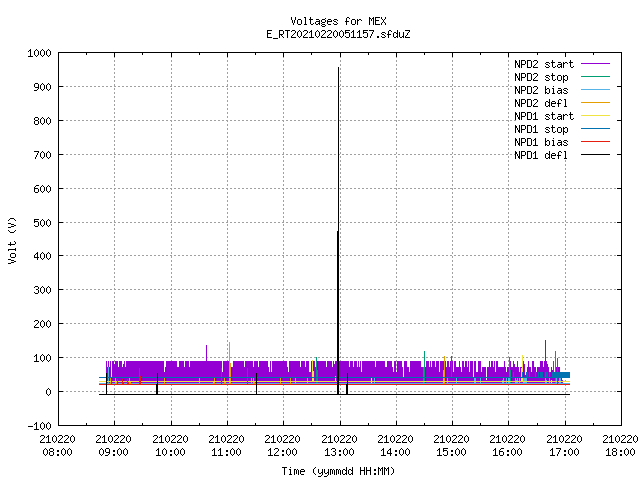Image resolution: width=640 pixels, height=480 pixels.
Task: Click the 300 y-axis tick label
Action: 42,290
